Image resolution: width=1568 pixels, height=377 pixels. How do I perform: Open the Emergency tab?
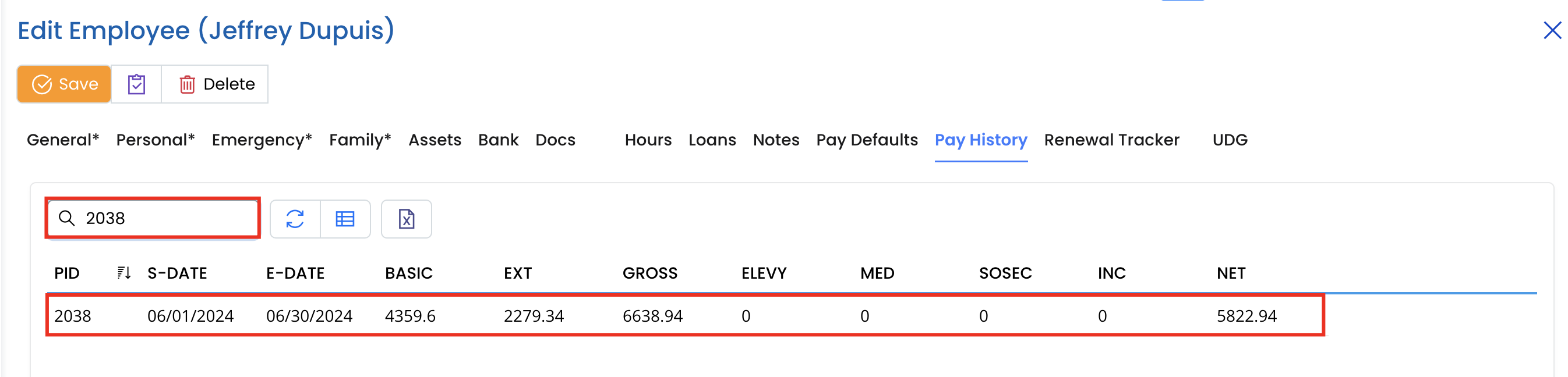pyautogui.click(x=262, y=140)
